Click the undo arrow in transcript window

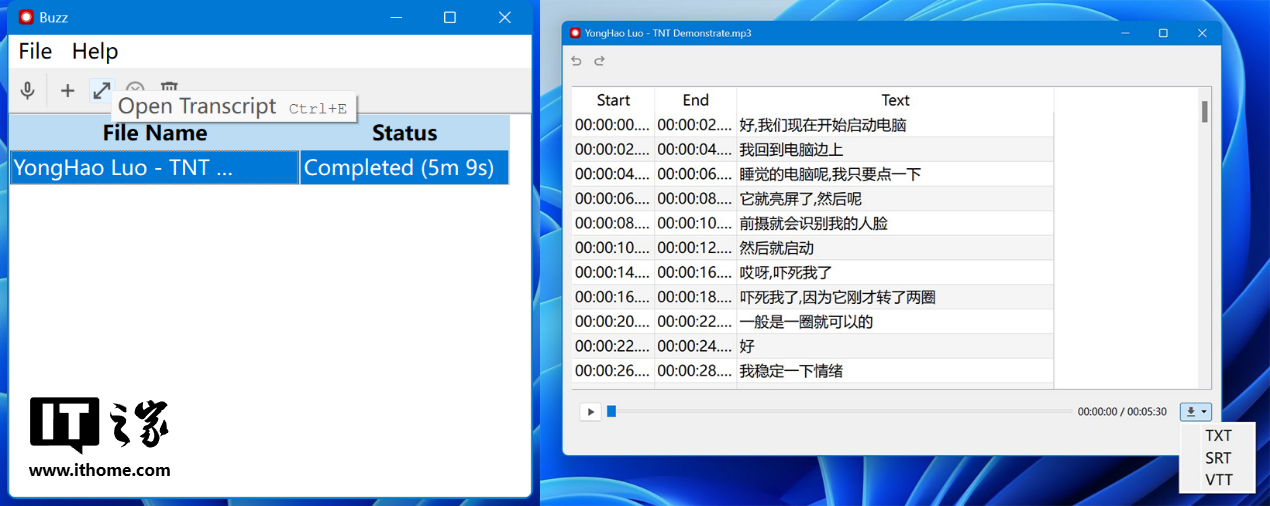(x=576, y=61)
